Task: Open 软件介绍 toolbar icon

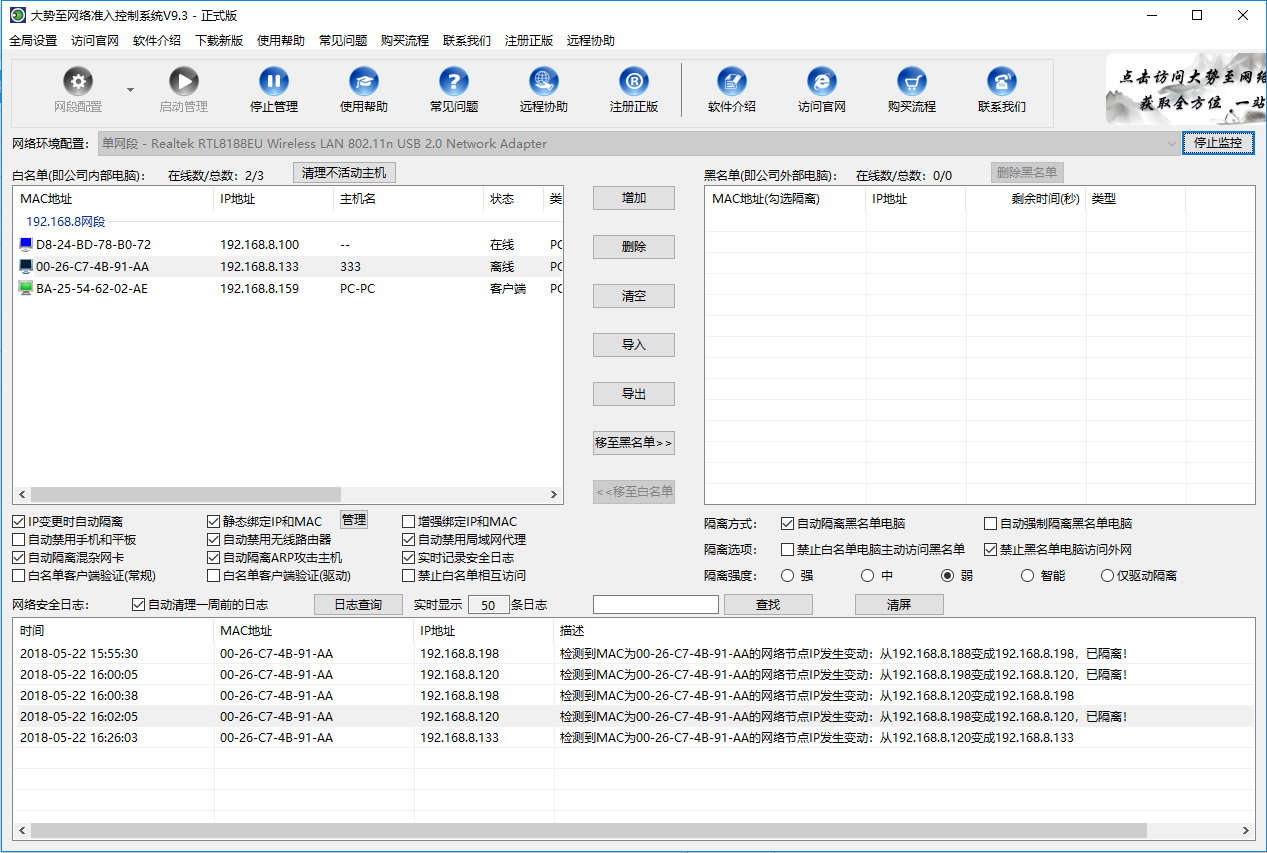Action: coord(731,82)
